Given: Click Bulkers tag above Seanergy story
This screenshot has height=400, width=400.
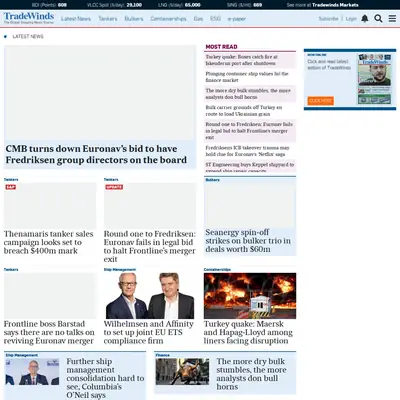Looking at the screenshot, I should tap(212, 180).
